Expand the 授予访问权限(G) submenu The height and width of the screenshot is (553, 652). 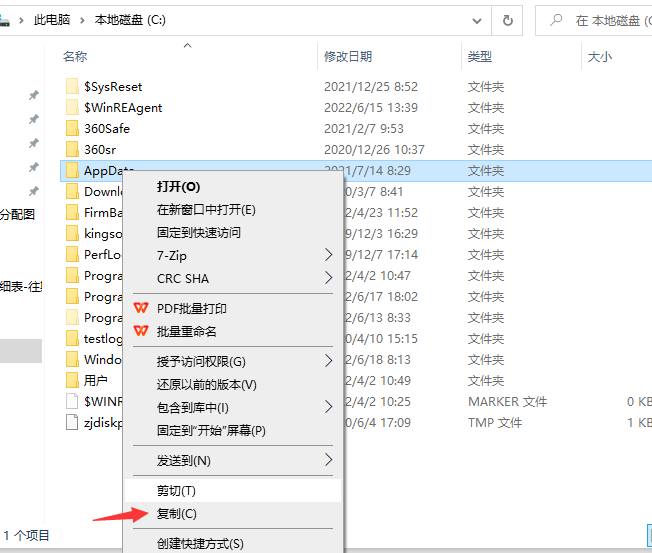329,361
